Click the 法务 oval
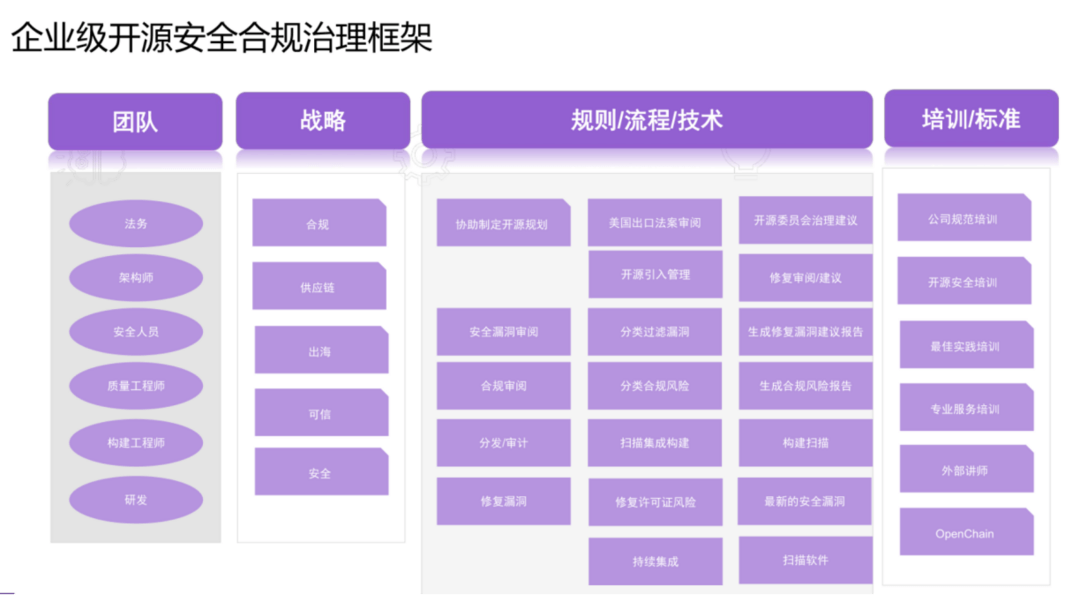The height and width of the screenshot is (595, 1080). (136, 223)
